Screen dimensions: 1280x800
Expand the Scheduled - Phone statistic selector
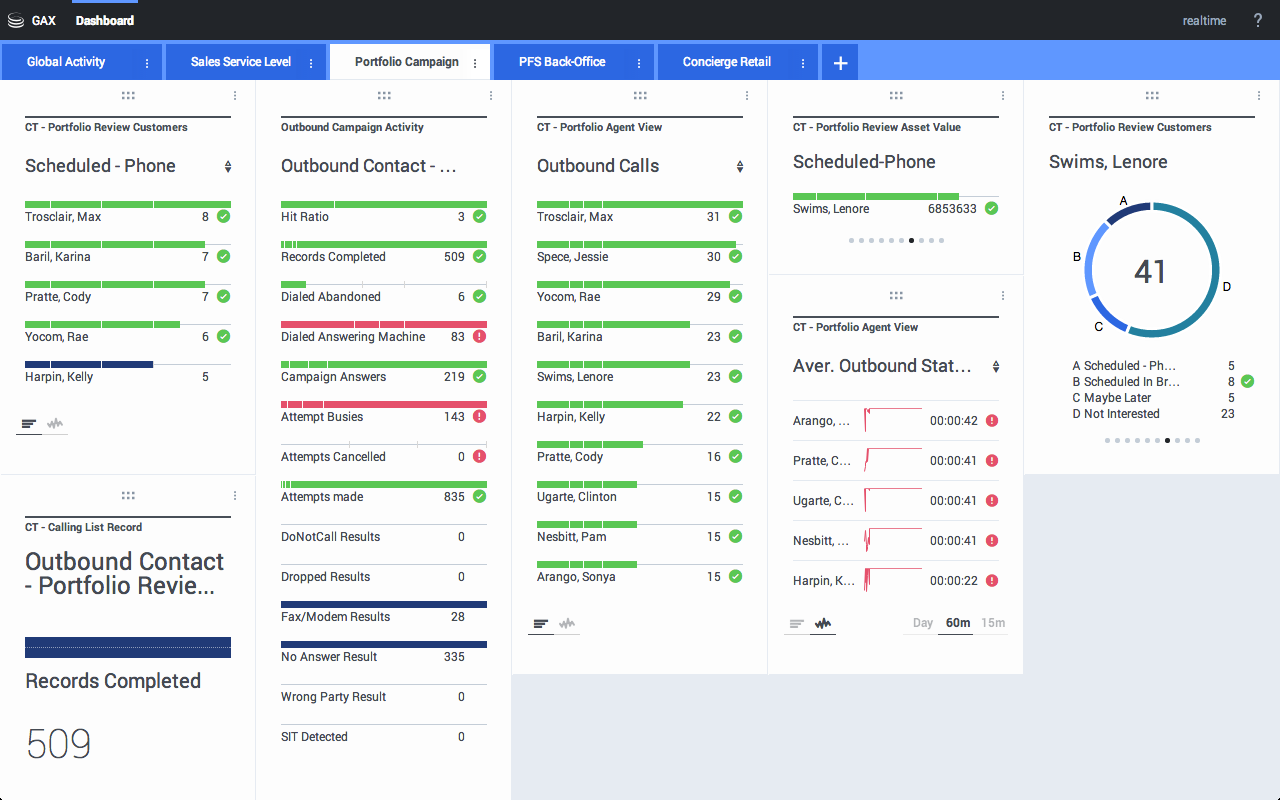click(228, 167)
